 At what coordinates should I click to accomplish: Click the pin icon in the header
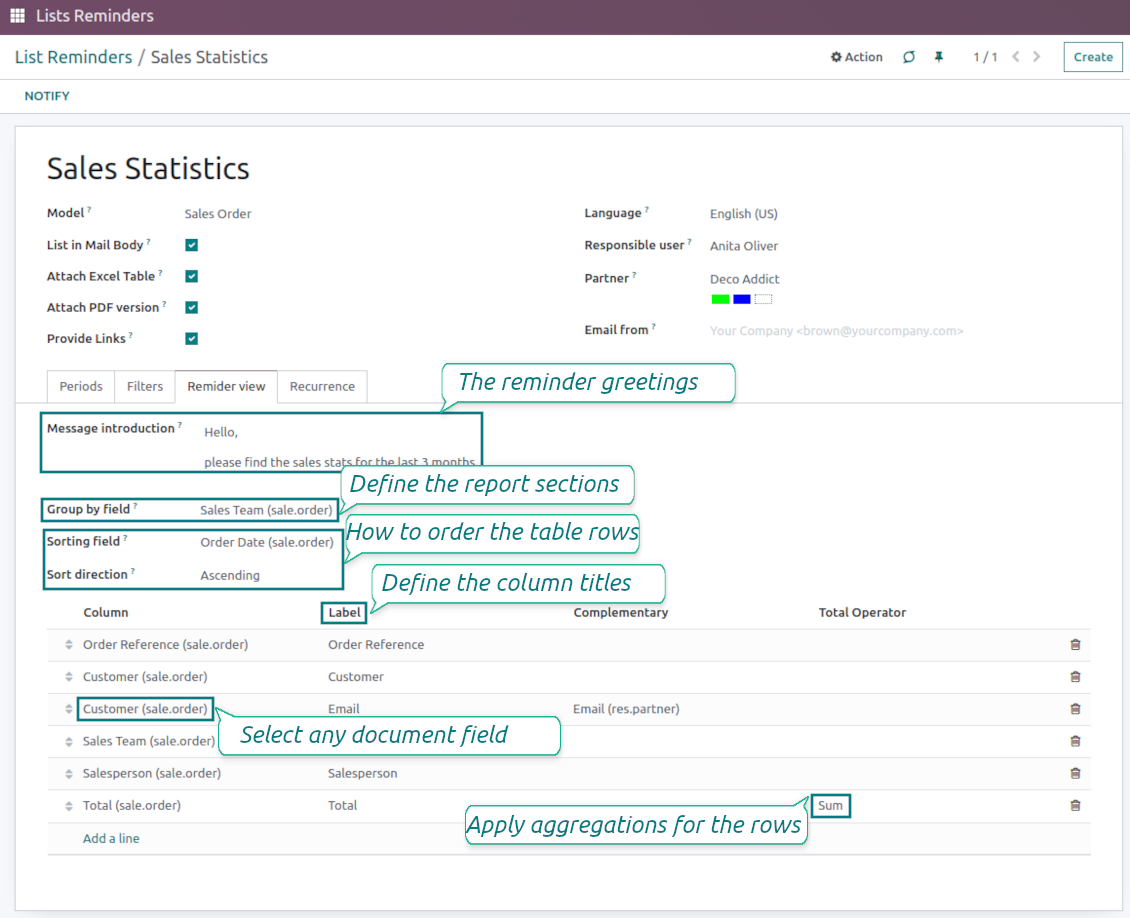(x=938, y=57)
